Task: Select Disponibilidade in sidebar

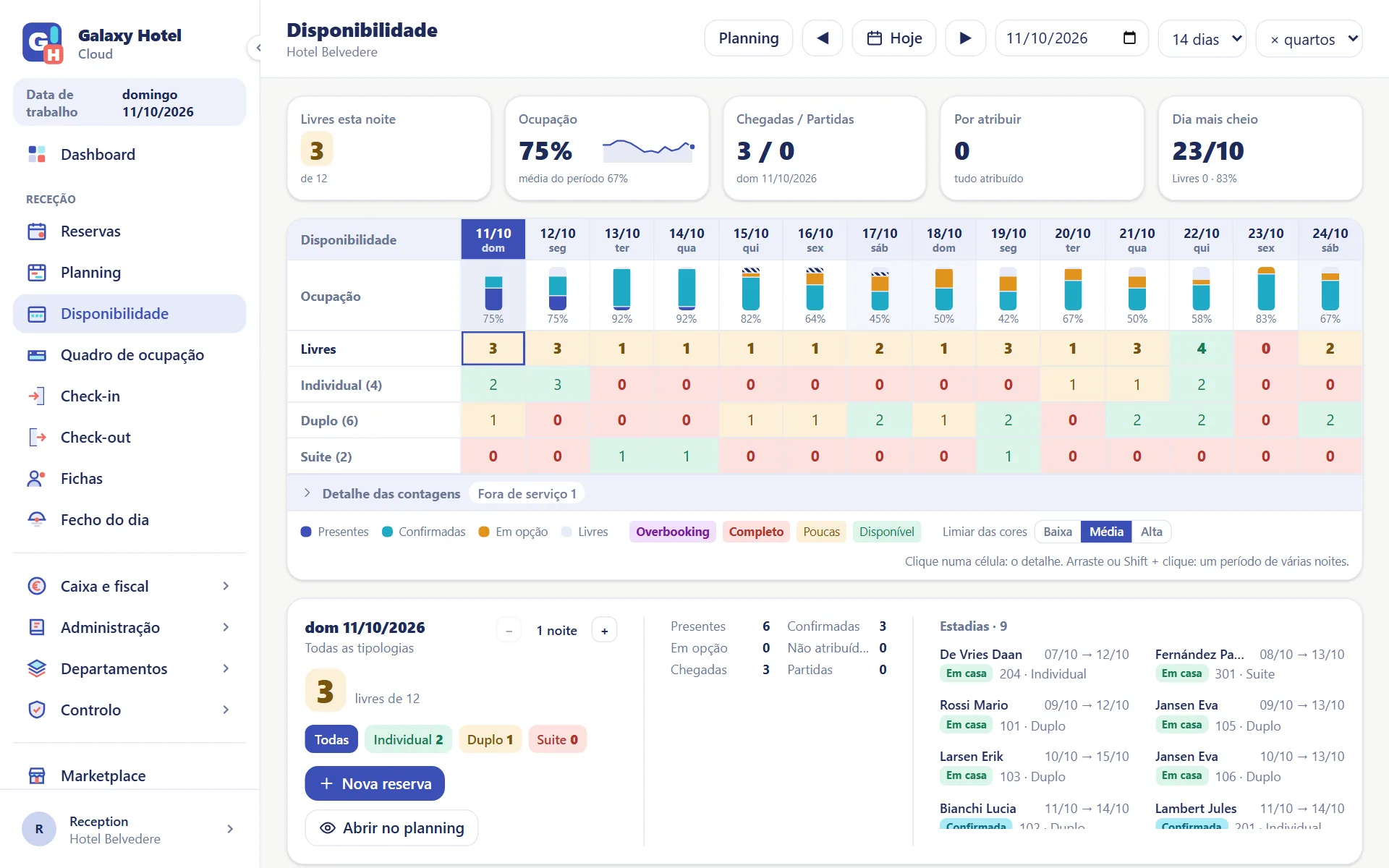Action: pos(129,314)
